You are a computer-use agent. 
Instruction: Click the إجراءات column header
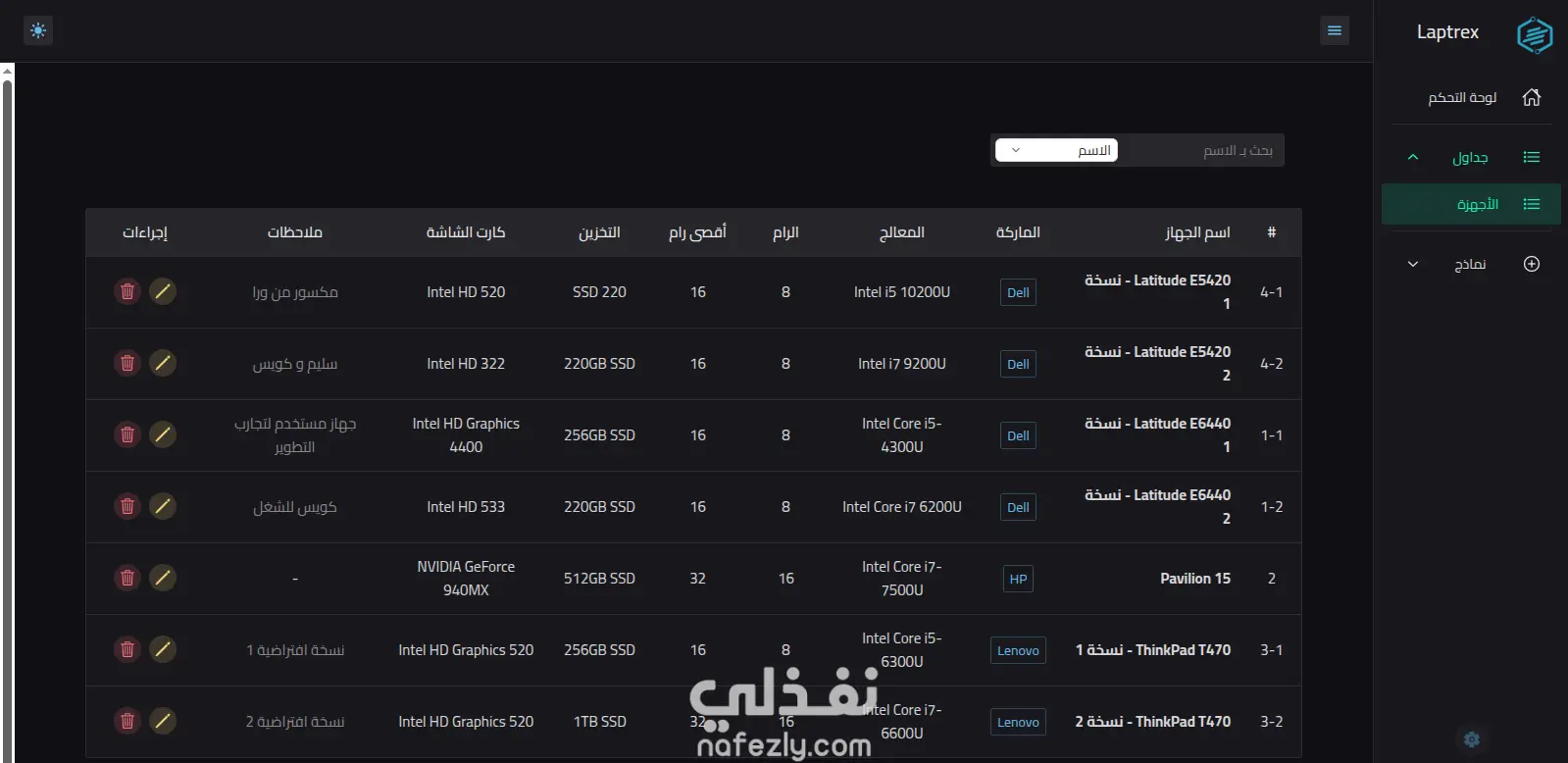pyautogui.click(x=145, y=232)
